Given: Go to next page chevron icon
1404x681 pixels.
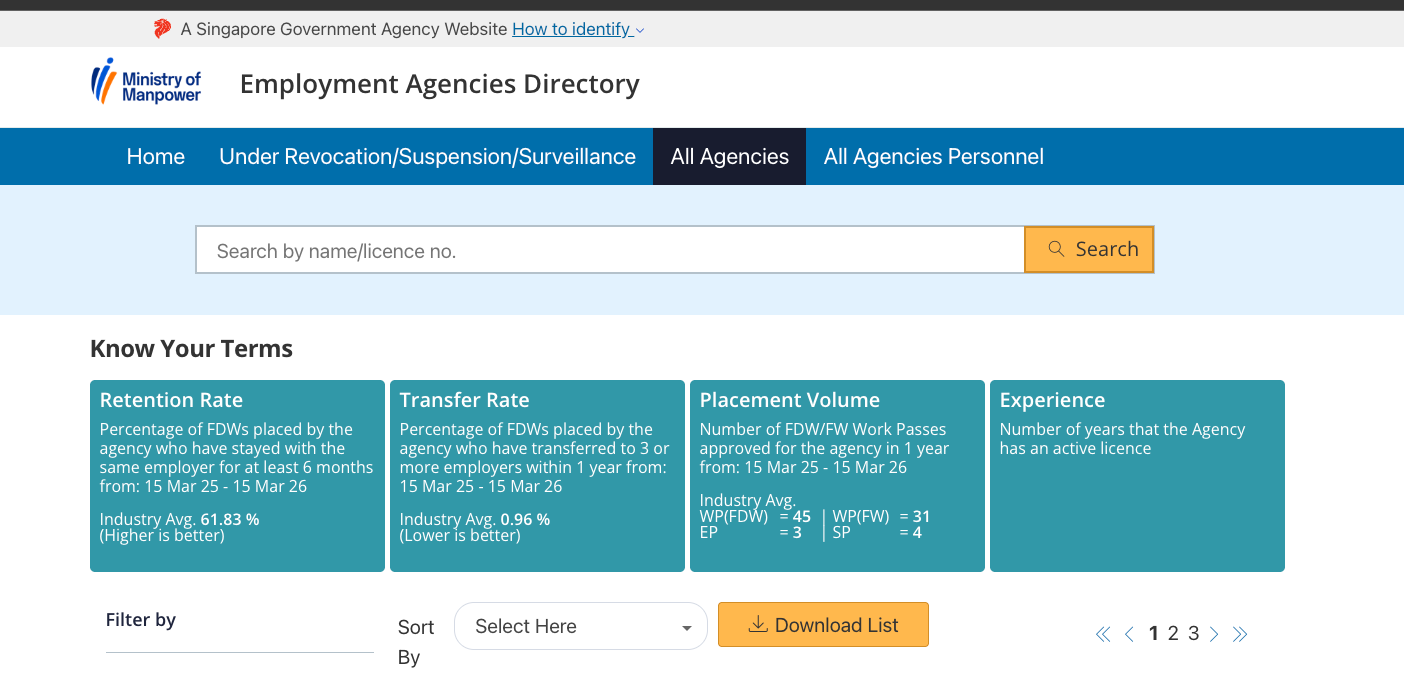Looking at the screenshot, I should tap(1214, 634).
